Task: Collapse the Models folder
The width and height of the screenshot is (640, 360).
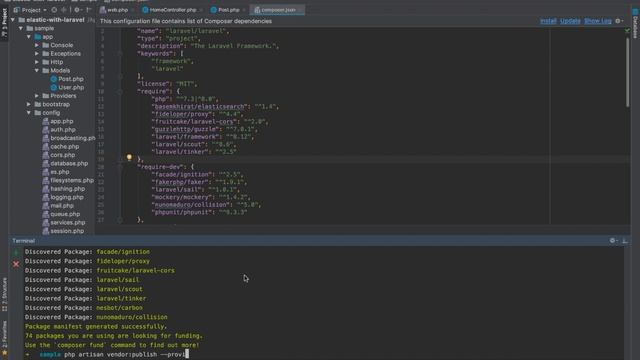Action: (37, 70)
